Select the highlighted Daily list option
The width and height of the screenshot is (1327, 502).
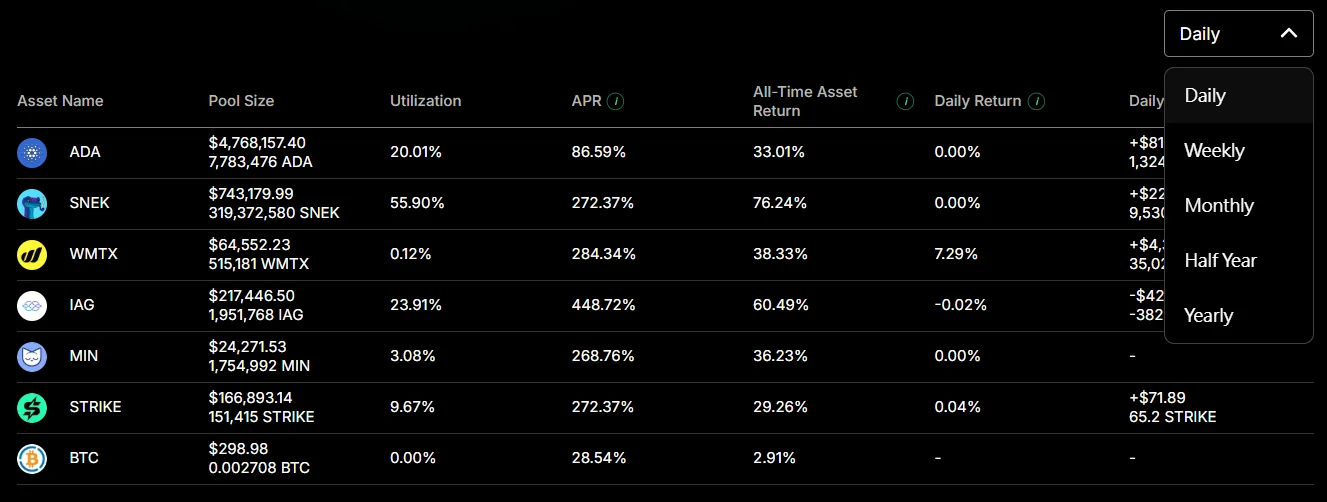1205,96
